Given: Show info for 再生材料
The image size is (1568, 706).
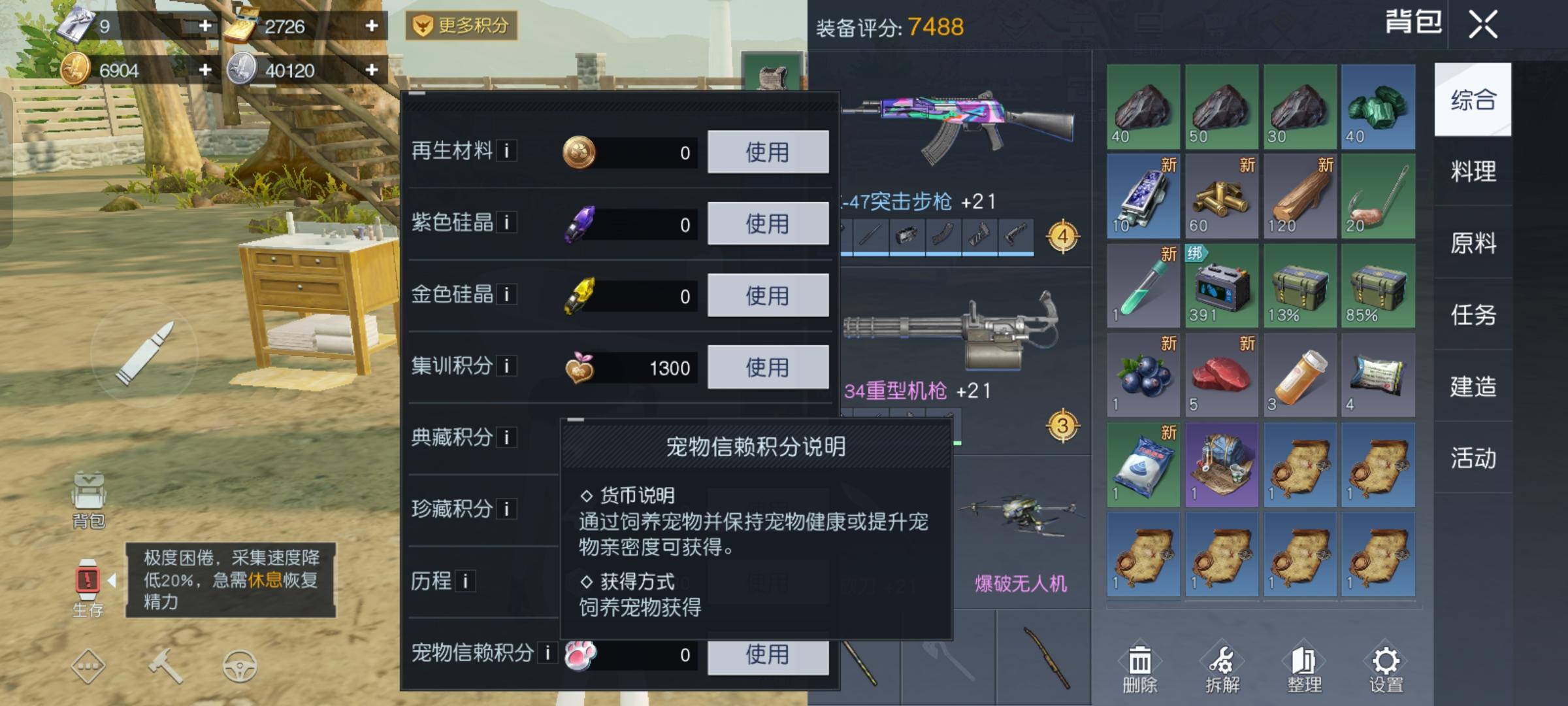Looking at the screenshot, I should [x=506, y=151].
